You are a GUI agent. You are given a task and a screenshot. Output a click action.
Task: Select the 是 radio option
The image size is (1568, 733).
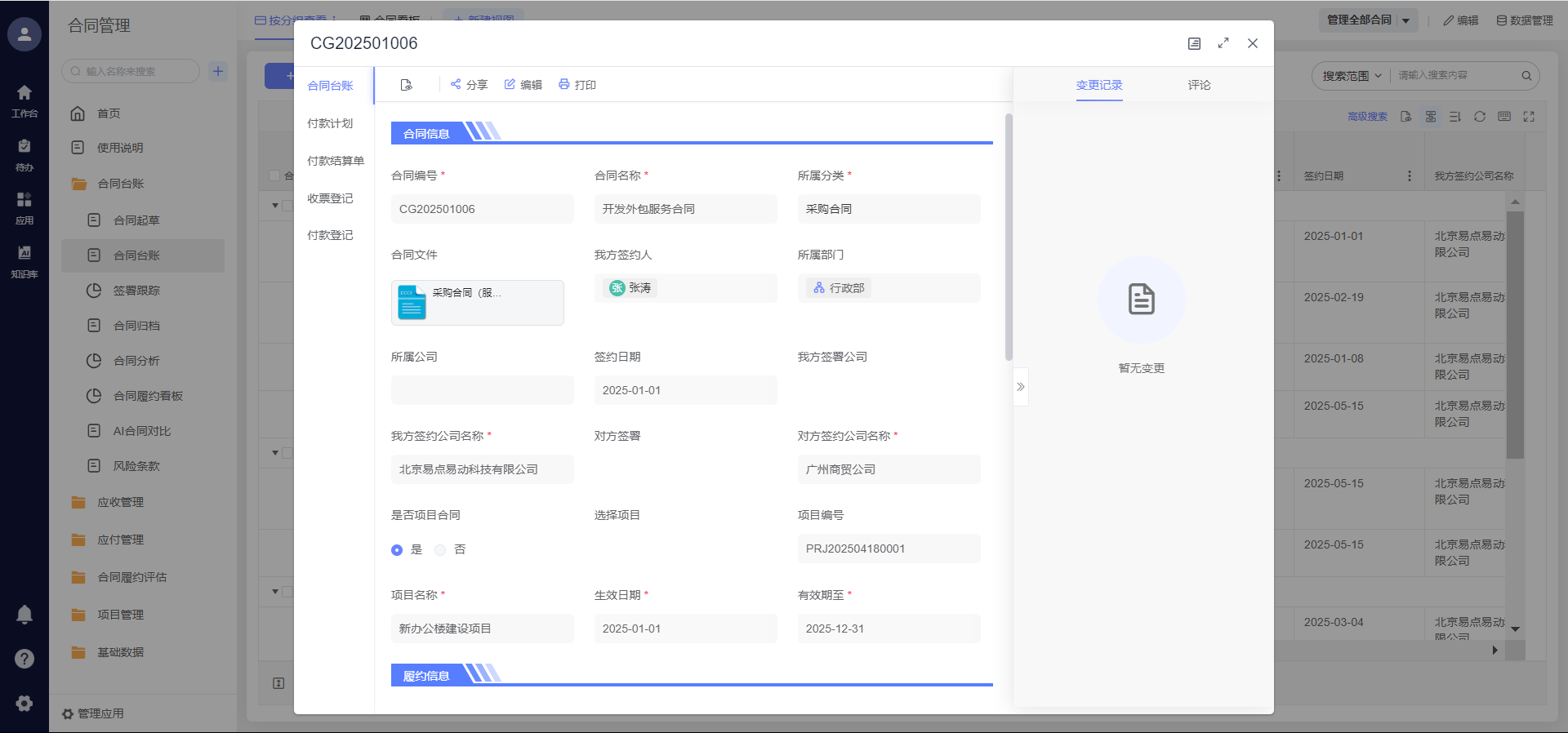point(397,550)
